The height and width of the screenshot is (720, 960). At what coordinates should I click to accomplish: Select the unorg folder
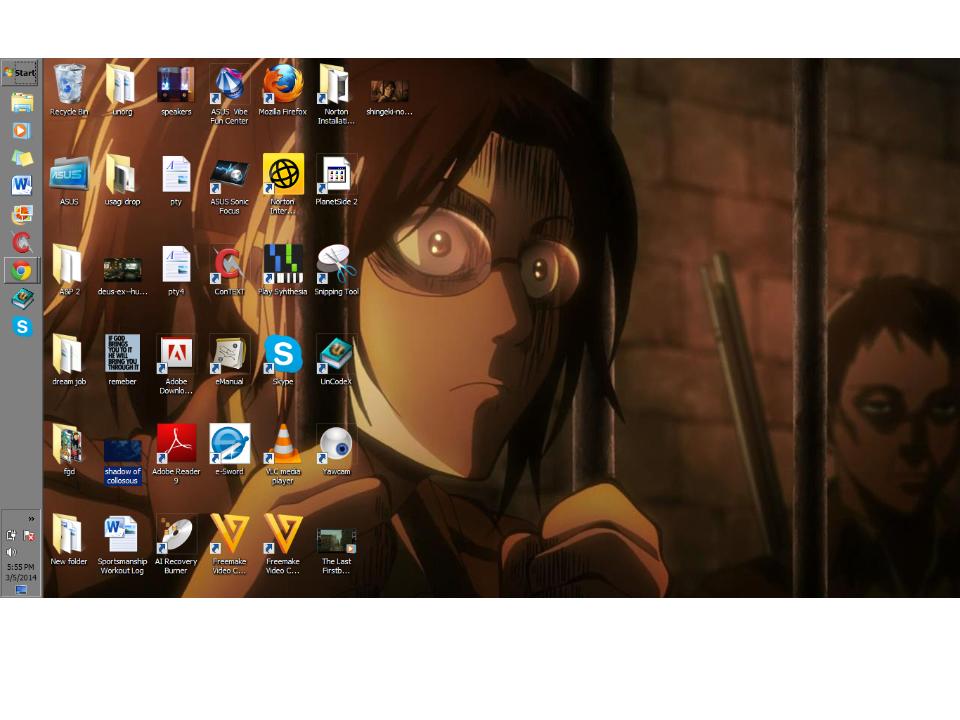coord(122,90)
